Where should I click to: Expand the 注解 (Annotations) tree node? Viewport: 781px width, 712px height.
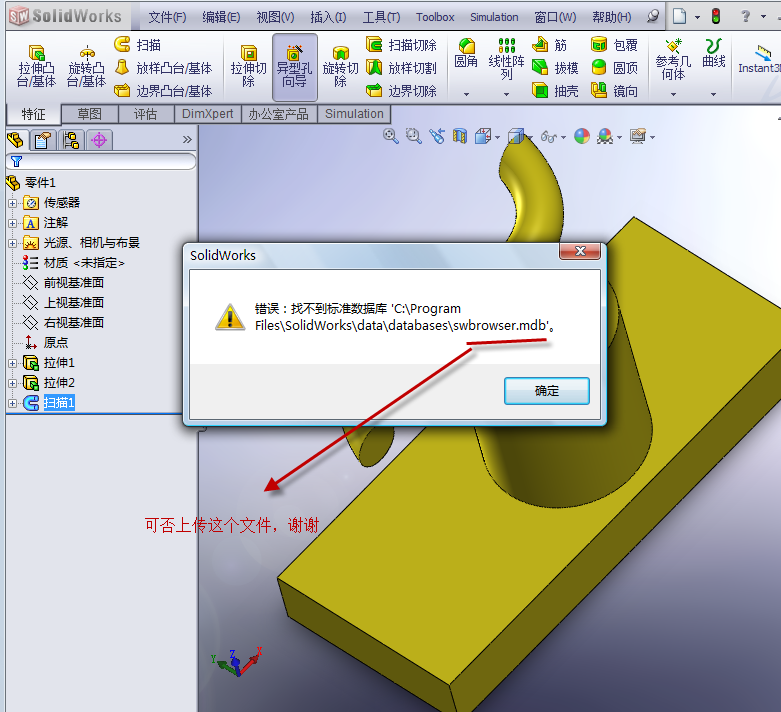point(12,223)
